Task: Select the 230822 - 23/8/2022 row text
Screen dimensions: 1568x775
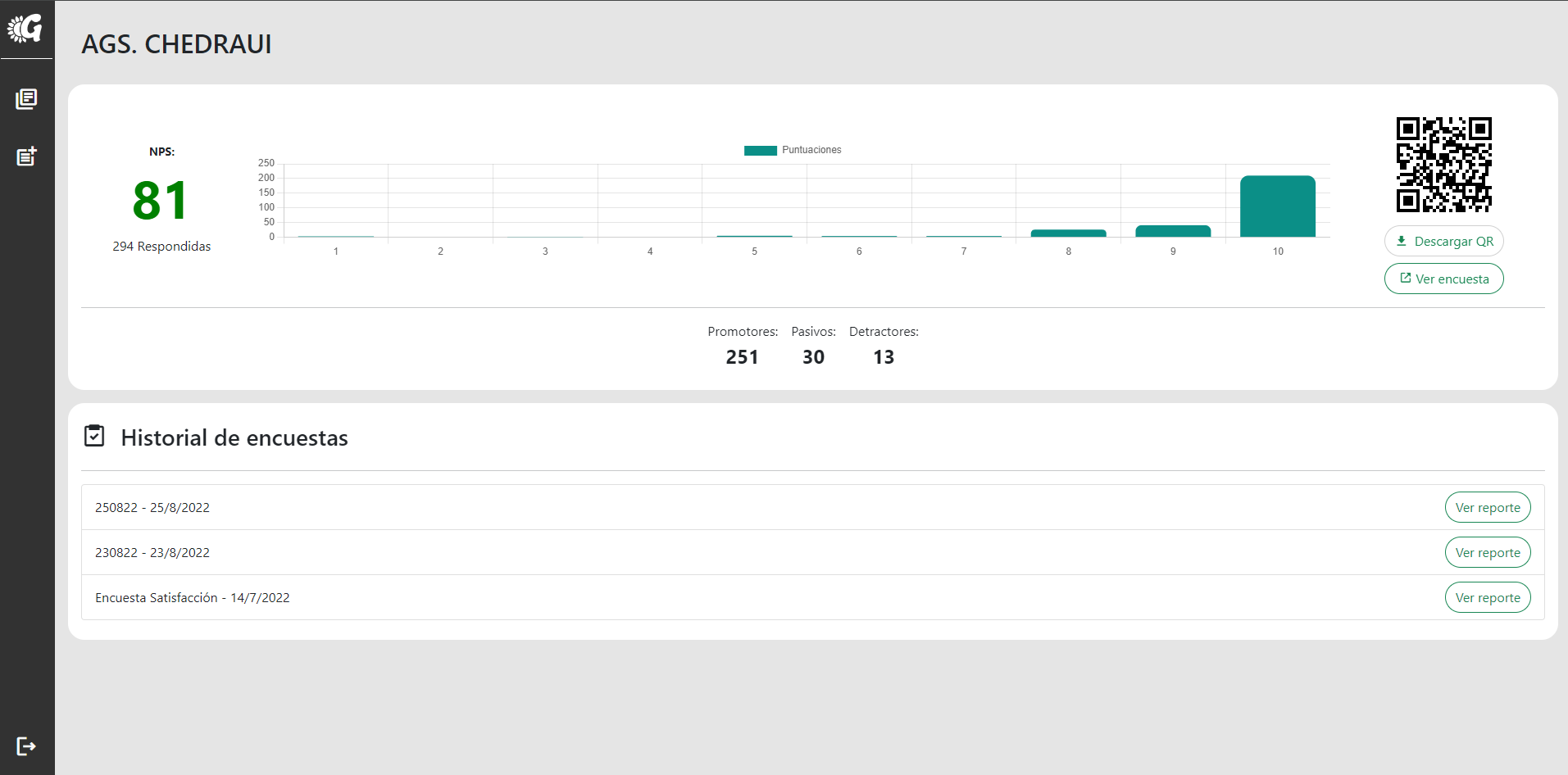Action: click(x=152, y=553)
